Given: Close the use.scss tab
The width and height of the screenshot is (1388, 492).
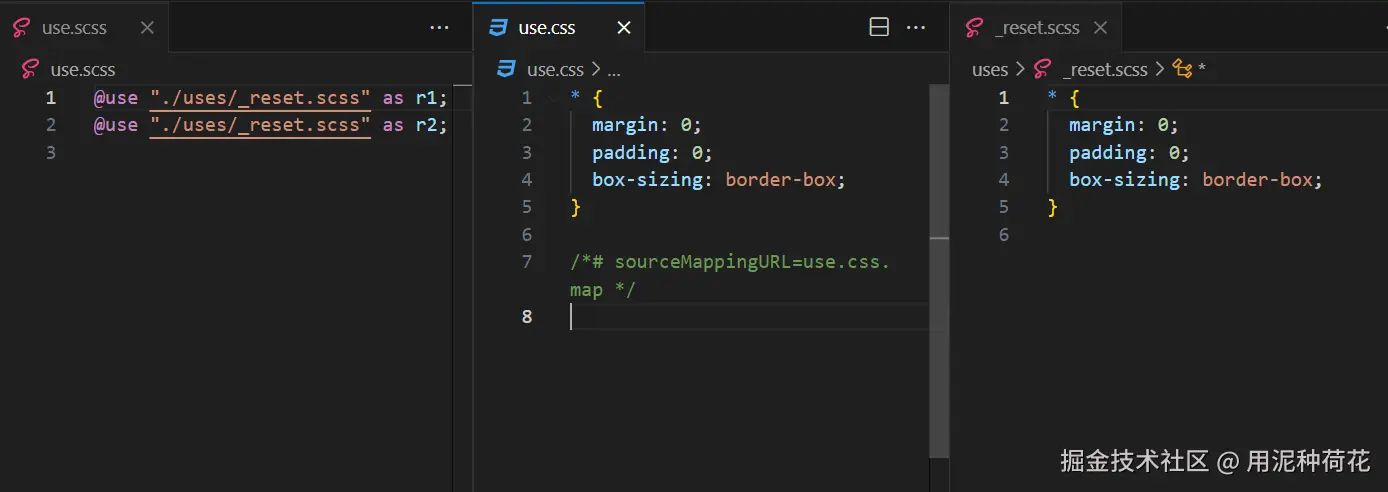Looking at the screenshot, I should [x=147, y=28].
